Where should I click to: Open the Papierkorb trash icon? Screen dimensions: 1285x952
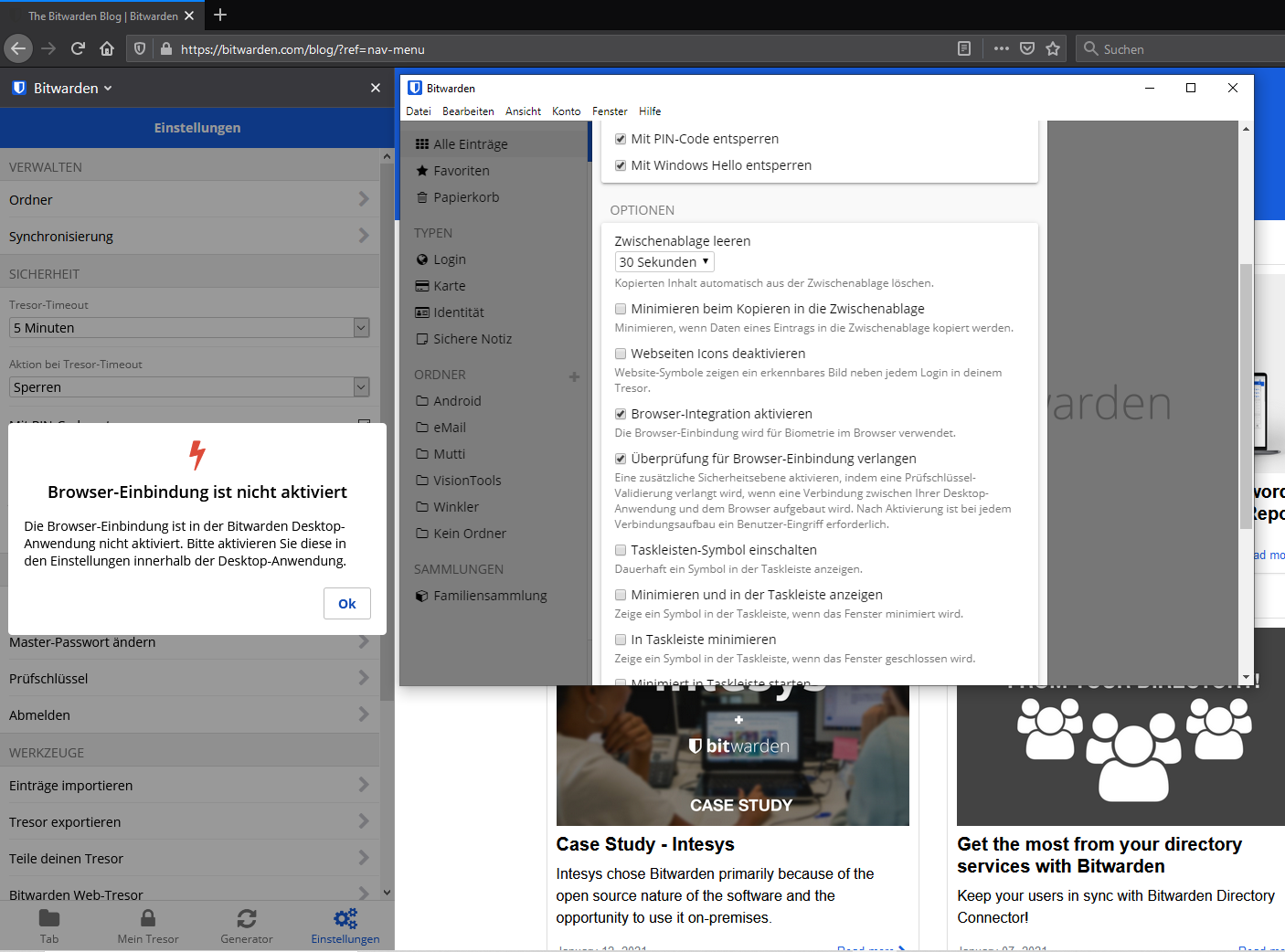(x=422, y=196)
